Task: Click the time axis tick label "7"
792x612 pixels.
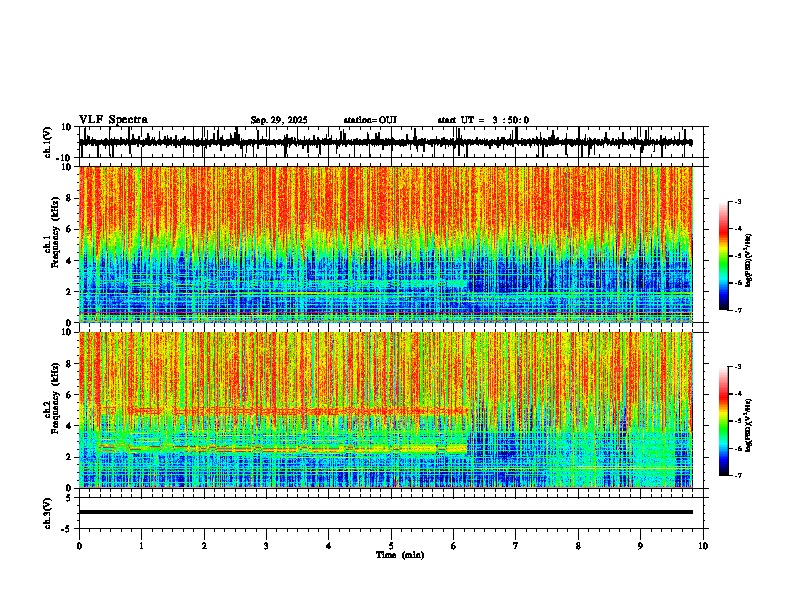Action: tap(516, 546)
